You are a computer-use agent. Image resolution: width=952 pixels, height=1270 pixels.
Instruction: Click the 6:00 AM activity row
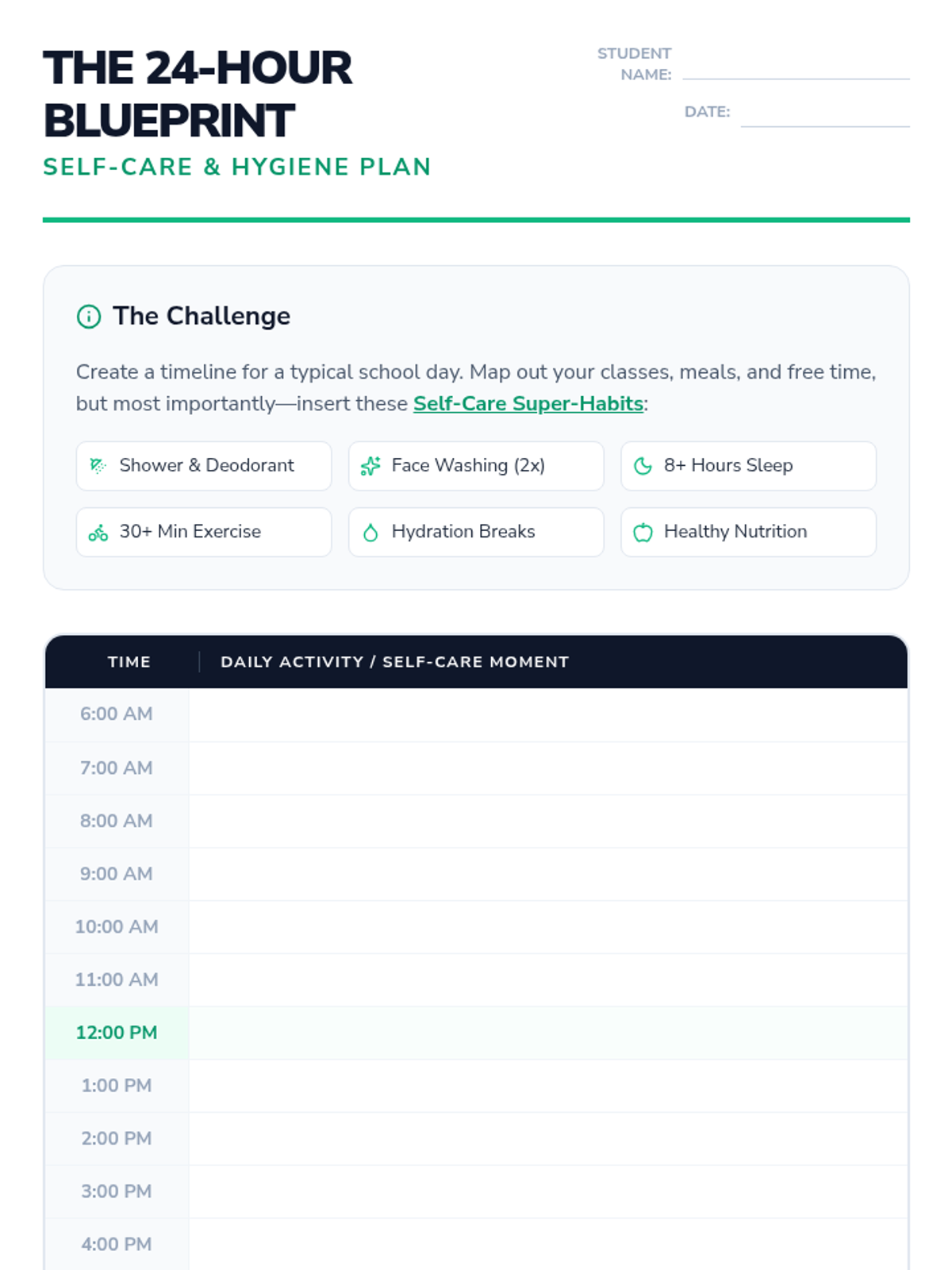547,714
